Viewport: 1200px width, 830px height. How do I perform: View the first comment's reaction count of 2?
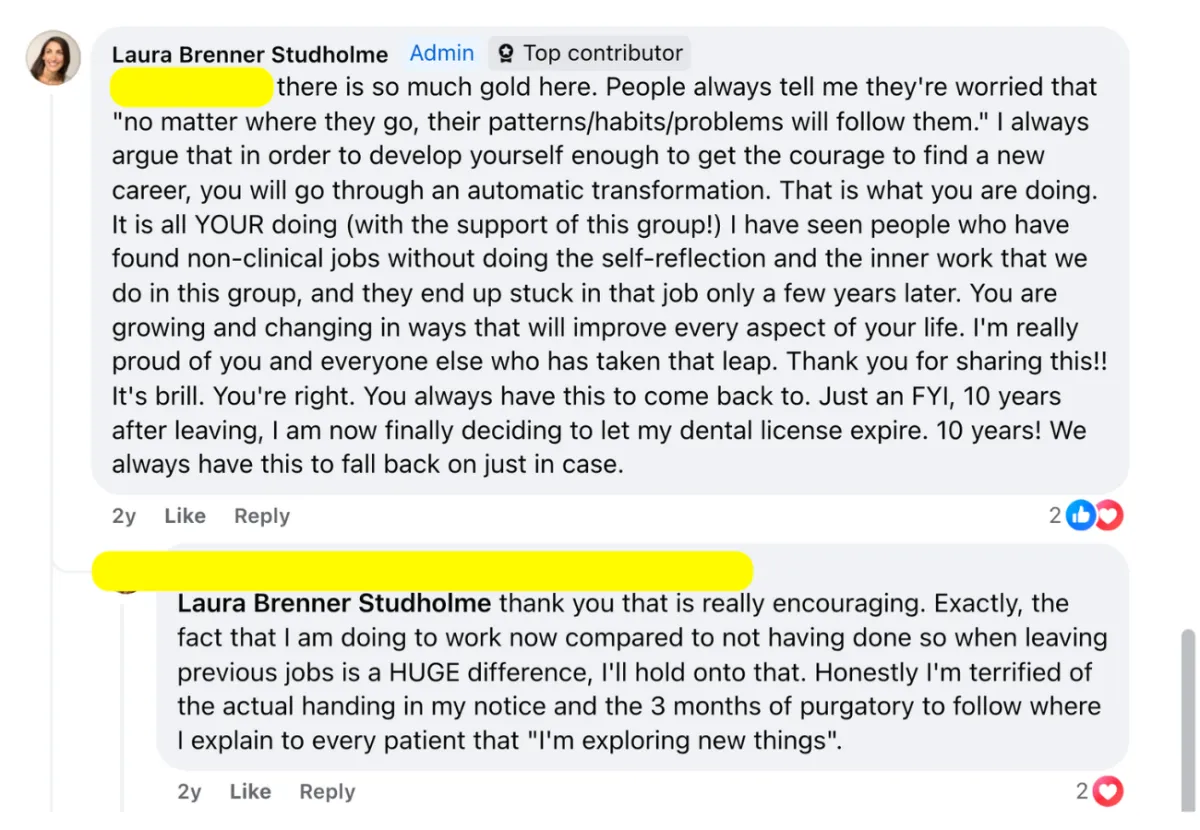[x=1055, y=515]
